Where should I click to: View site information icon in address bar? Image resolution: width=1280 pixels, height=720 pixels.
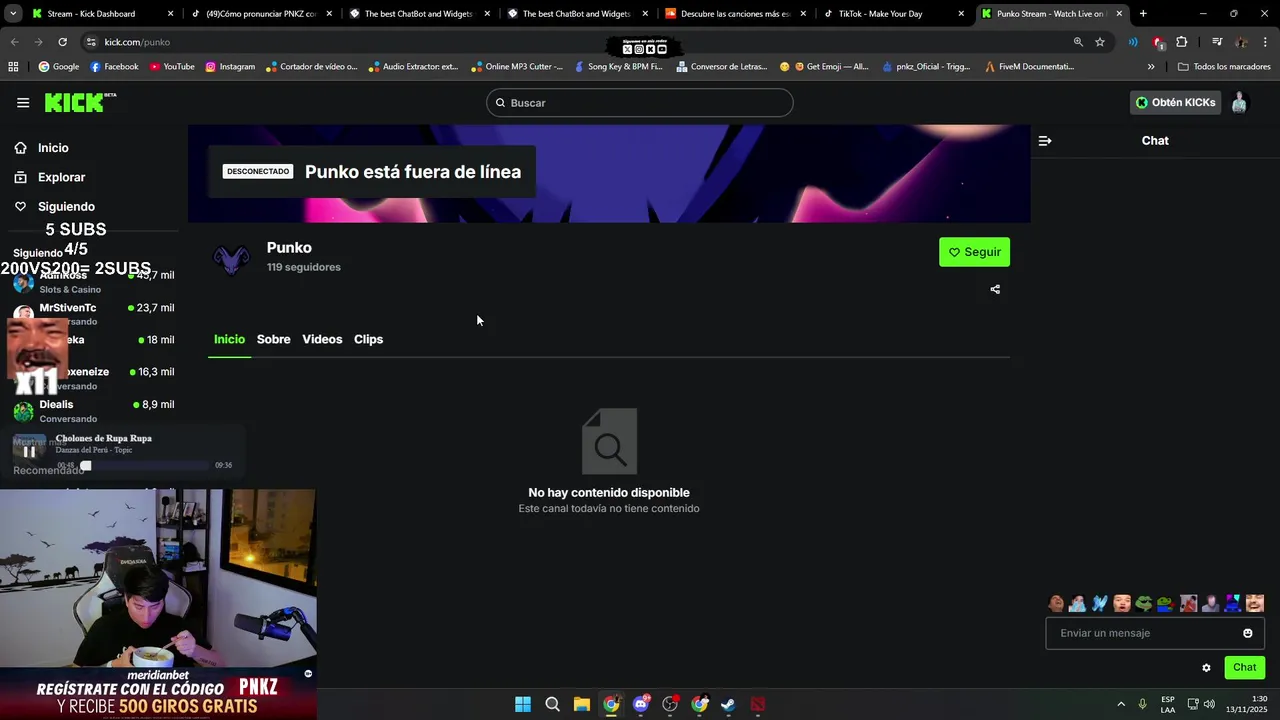[91, 42]
